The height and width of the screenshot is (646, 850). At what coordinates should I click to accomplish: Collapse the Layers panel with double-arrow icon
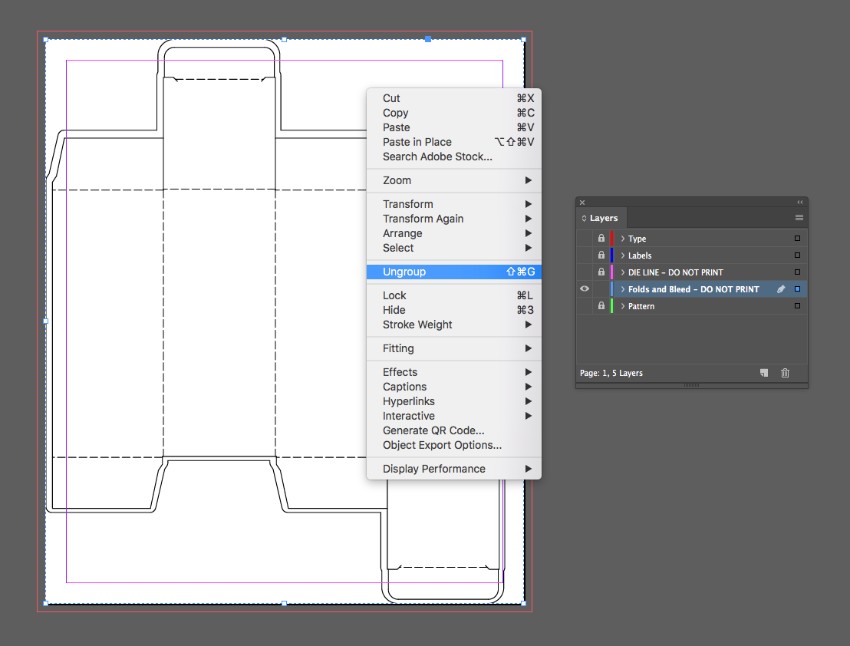pyautogui.click(x=799, y=202)
